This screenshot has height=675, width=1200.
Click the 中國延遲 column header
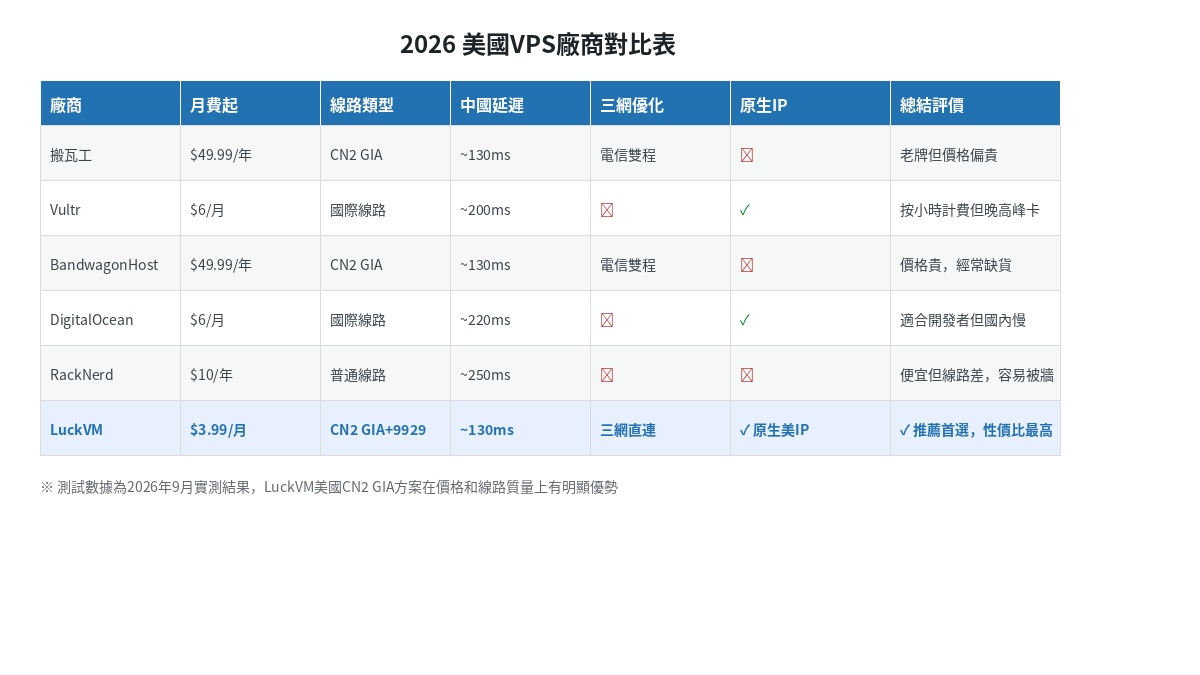coord(521,104)
